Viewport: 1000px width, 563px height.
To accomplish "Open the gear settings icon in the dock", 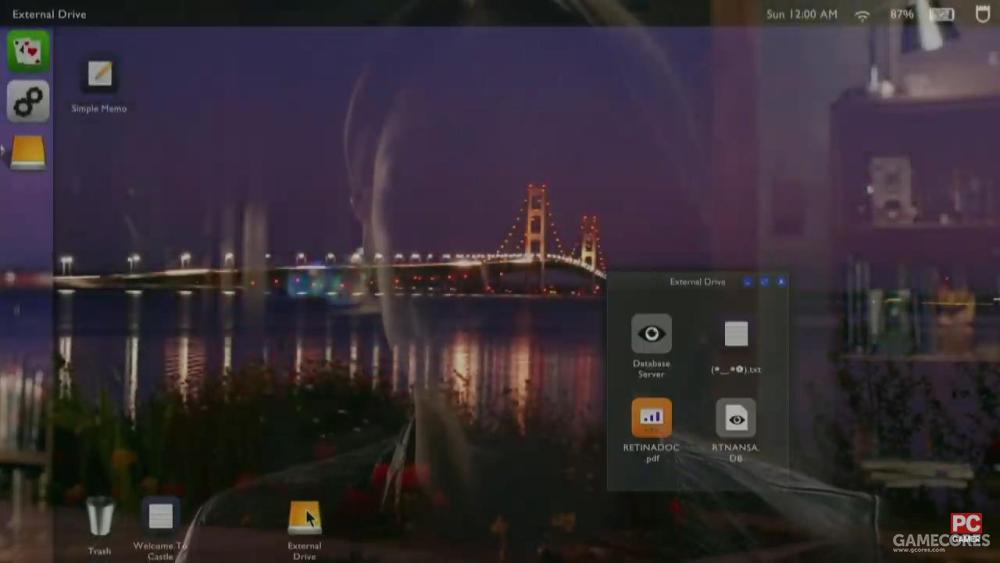I will coord(28,101).
